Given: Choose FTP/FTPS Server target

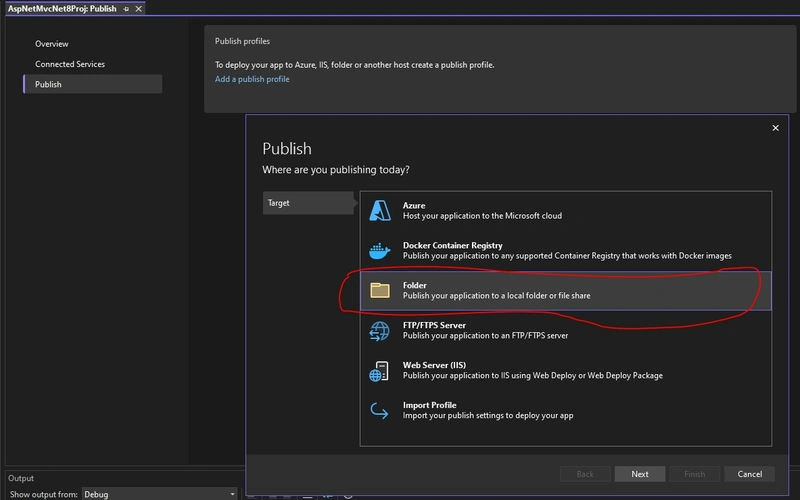Looking at the screenshot, I should pyautogui.click(x=566, y=331).
